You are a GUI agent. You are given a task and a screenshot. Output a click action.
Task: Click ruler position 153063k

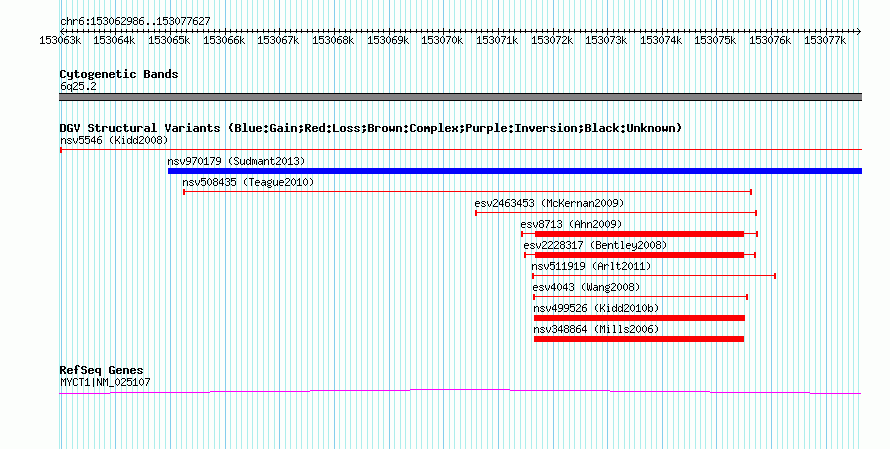[60, 41]
